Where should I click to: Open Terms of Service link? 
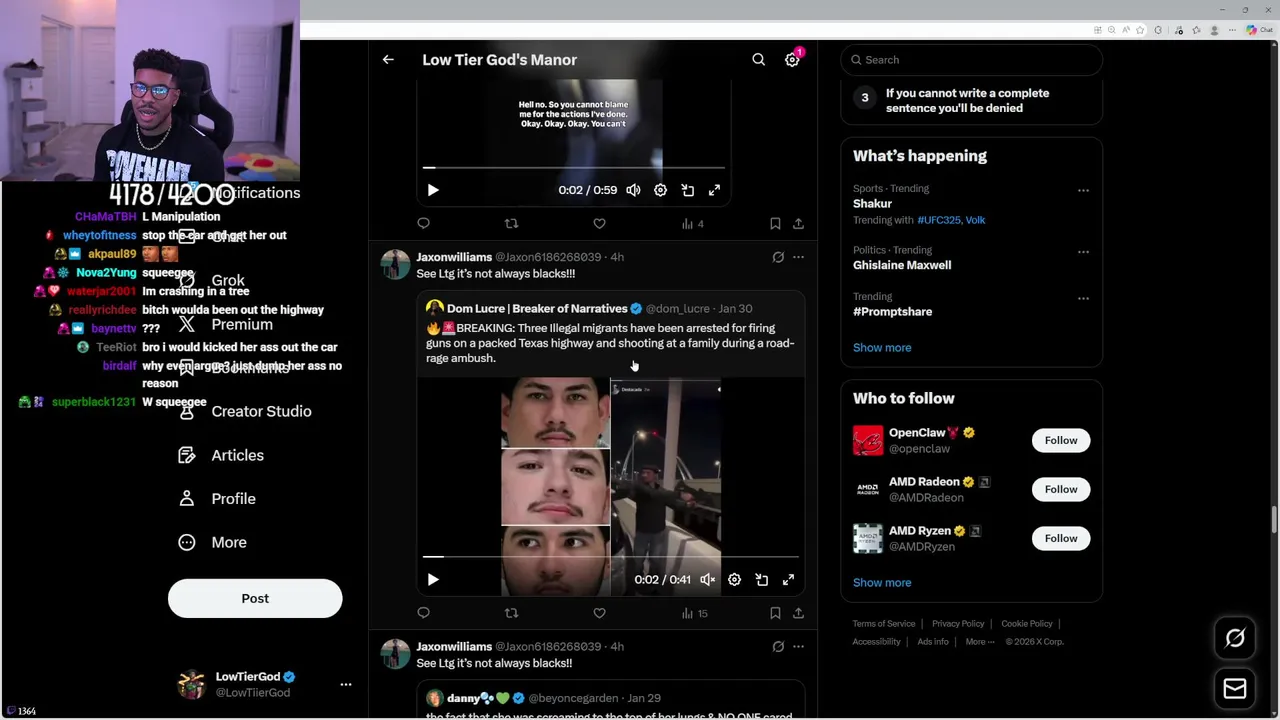click(884, 624)
